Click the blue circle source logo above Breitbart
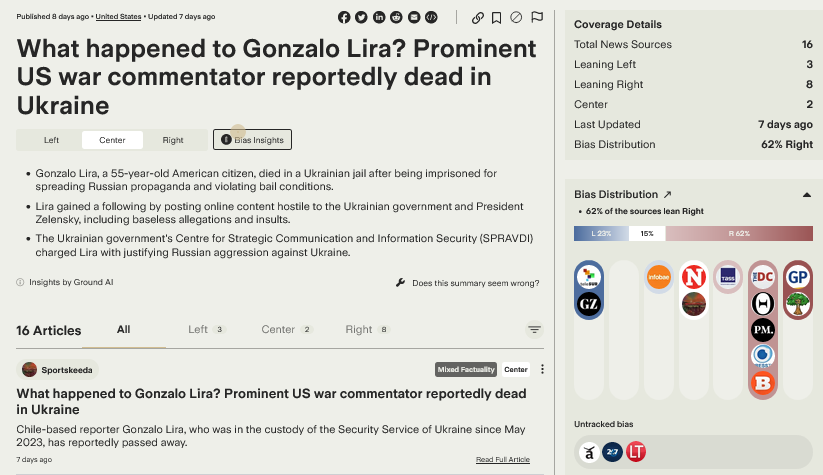The width and height of the screenshot is (823, 475). coord(763,356)
